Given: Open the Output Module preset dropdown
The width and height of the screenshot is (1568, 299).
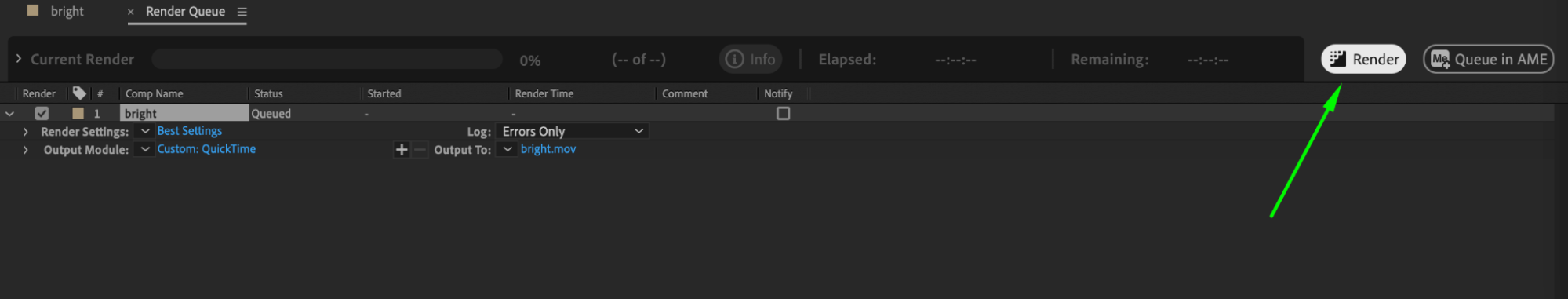Looking at the screenshot, I should click(144, 149).
